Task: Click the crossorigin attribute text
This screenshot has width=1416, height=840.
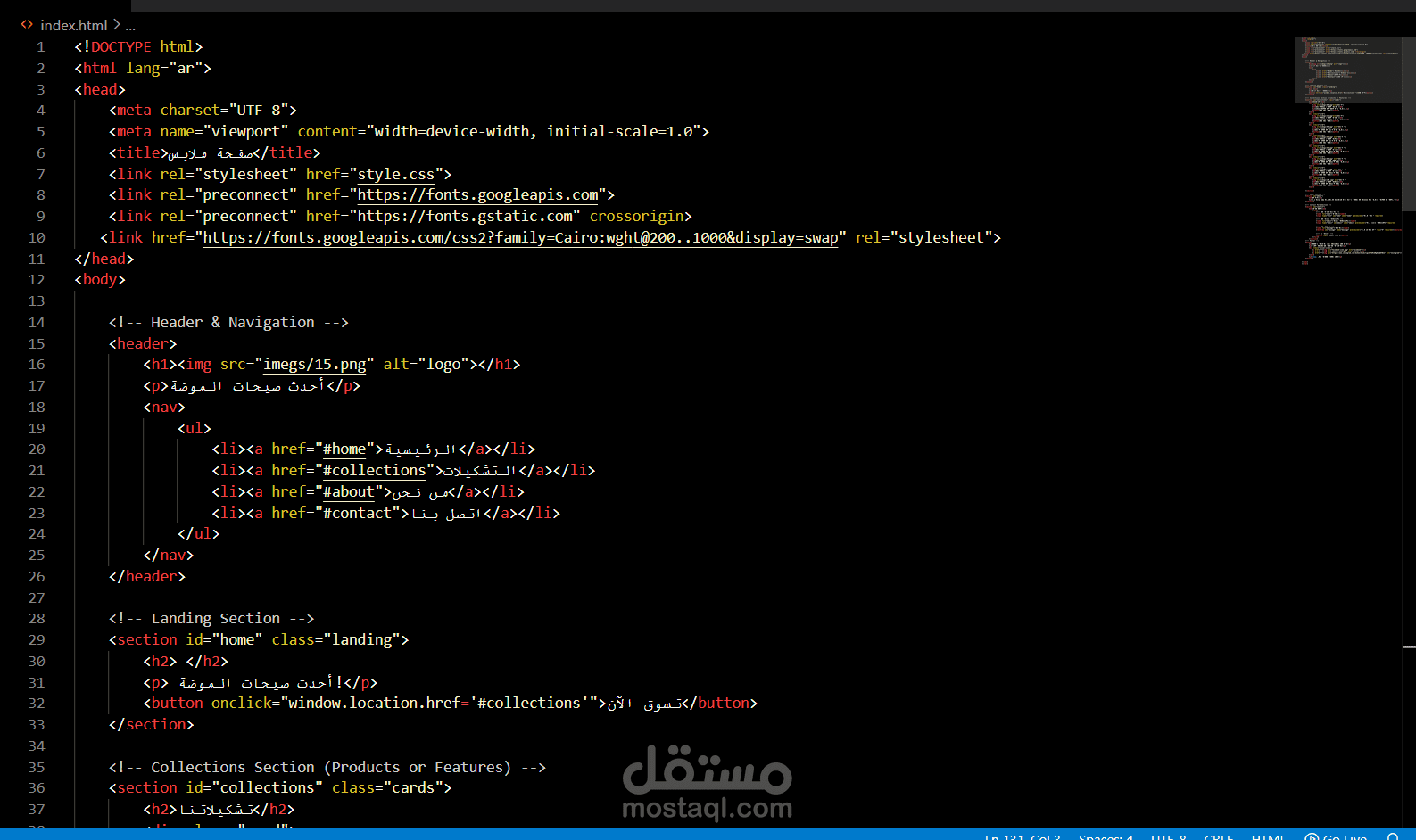Action: (x=636, y=216)
